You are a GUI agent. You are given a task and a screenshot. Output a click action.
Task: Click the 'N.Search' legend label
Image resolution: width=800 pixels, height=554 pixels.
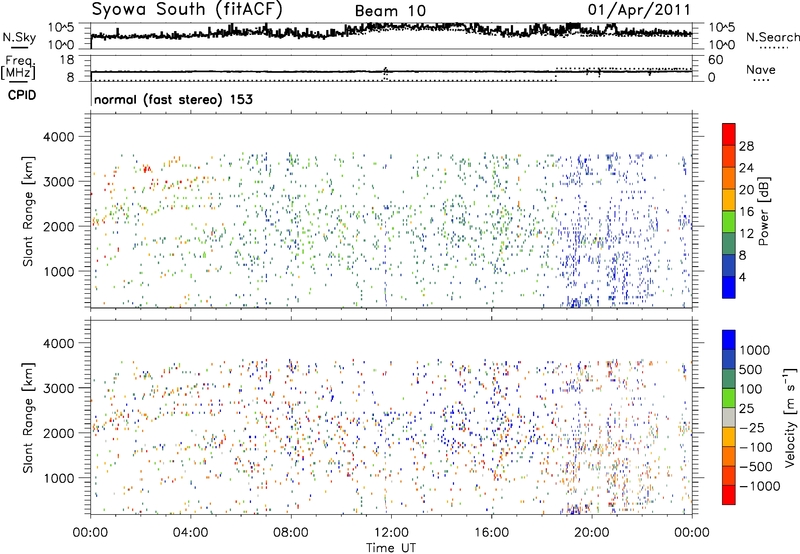point(772,37)
